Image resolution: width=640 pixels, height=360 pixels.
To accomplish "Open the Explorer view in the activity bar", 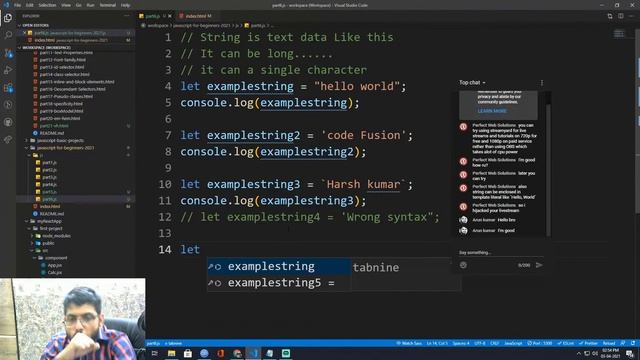I will (8, 18).
